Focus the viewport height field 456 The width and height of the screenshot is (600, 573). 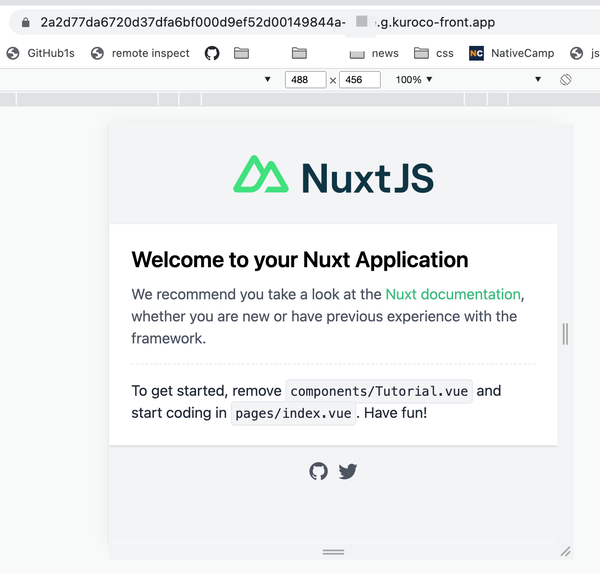tap(360, 80)
